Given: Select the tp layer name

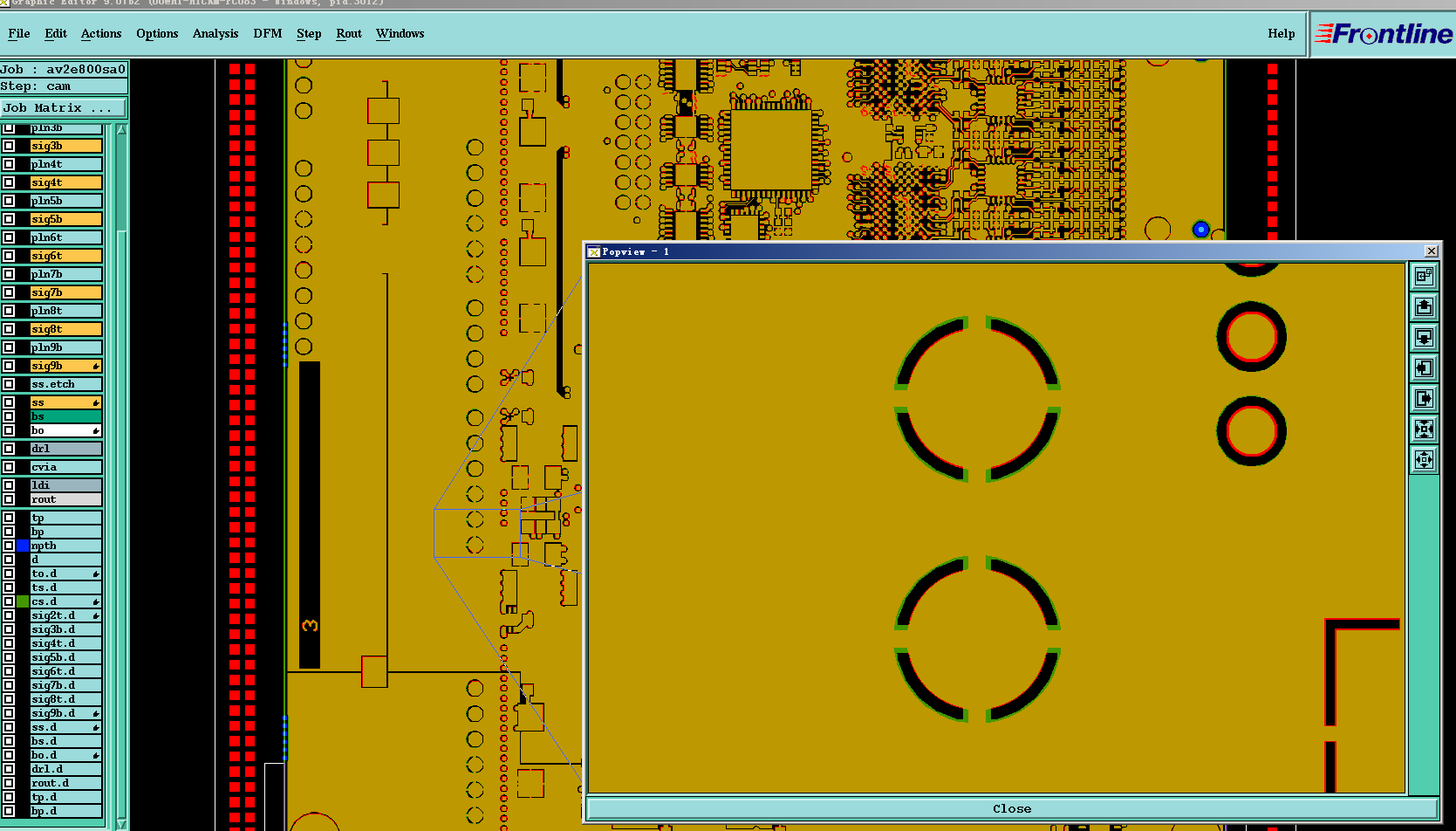Looking at the screenshot, I should [x=66, y=518].
